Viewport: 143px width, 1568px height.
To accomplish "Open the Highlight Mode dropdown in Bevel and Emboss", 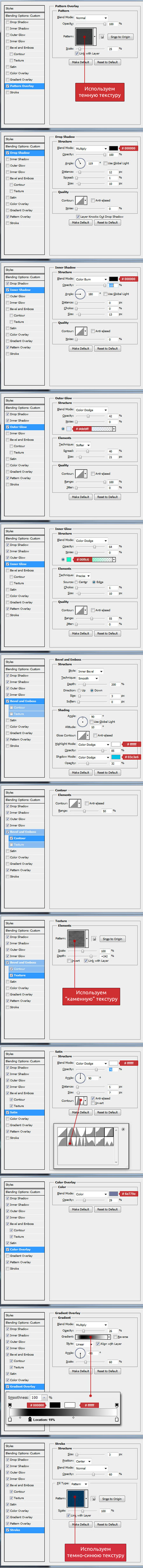I will (93, 744).
